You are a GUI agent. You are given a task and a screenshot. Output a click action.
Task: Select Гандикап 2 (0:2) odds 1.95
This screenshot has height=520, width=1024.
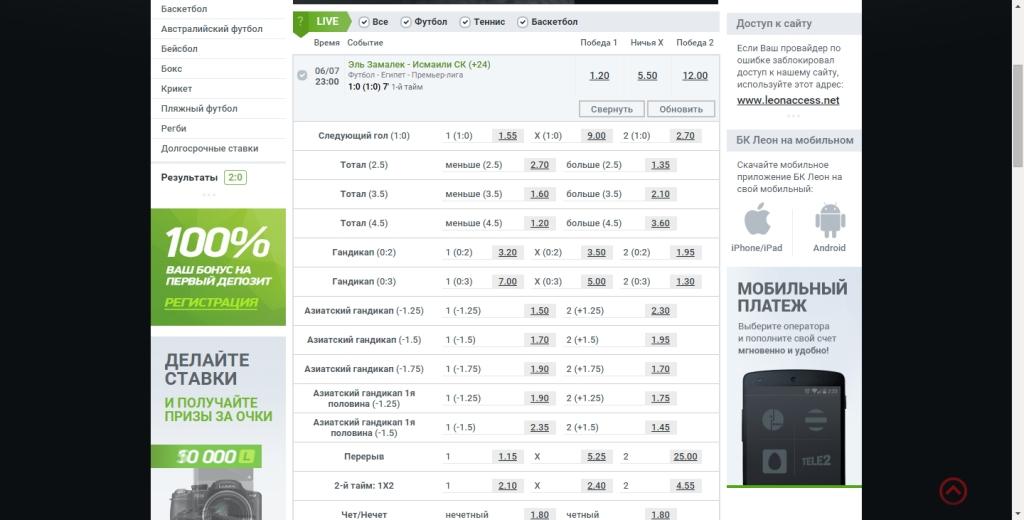[x=685, y=252]
